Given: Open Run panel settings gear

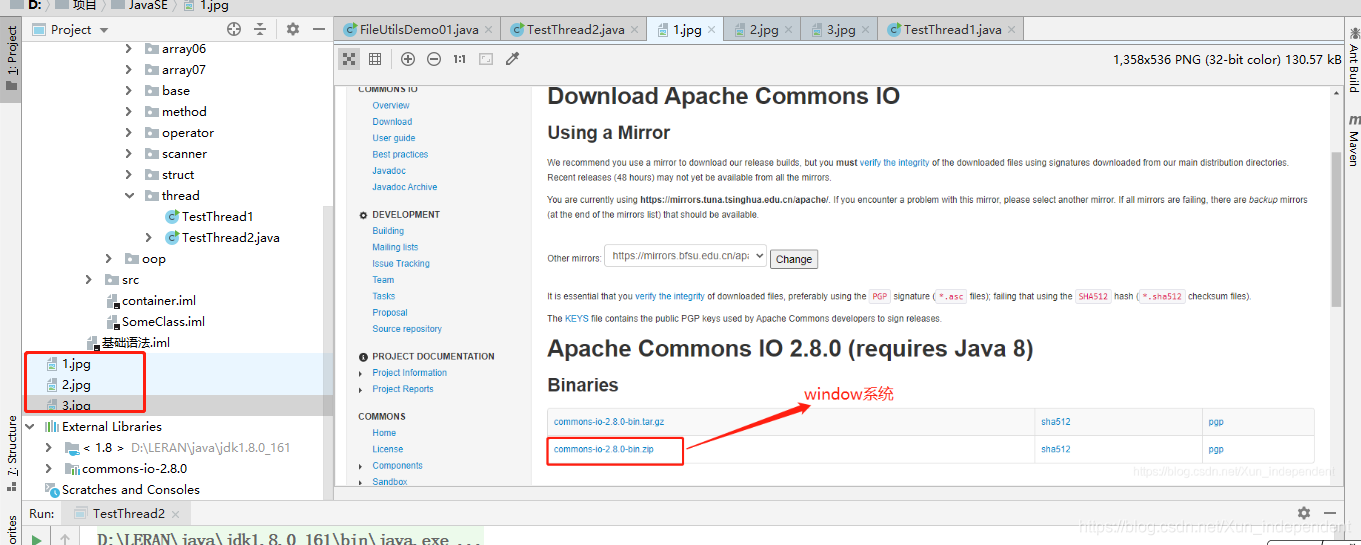Looking at the screenshot, I should pos(1304,513).
